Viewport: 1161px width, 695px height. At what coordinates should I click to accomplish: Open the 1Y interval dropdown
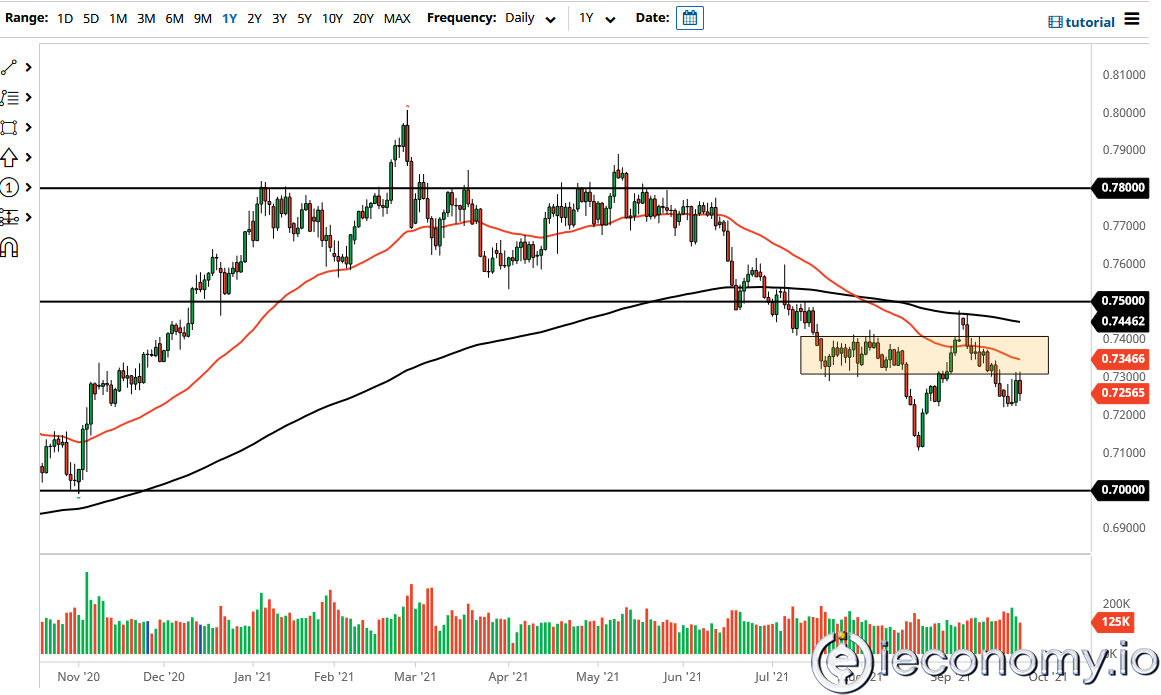[597, 17]
